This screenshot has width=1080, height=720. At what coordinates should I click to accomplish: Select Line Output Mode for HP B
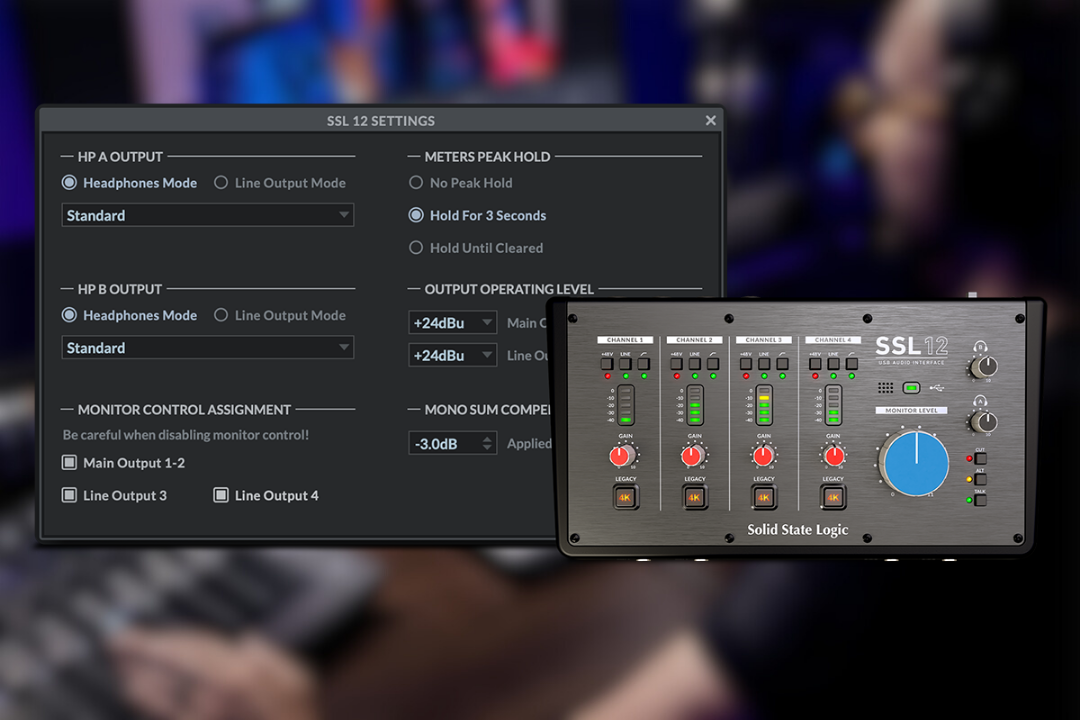(221, 315)
